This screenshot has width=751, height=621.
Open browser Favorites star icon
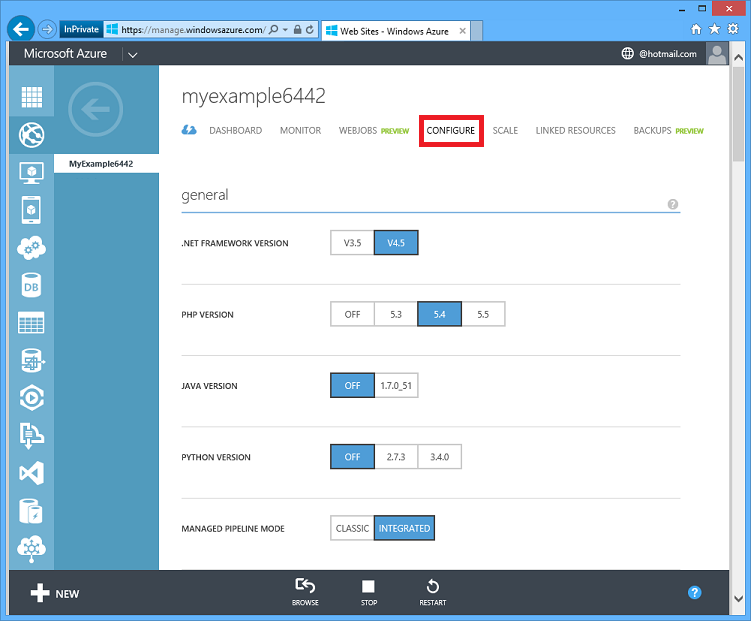[x=715, y=29]
